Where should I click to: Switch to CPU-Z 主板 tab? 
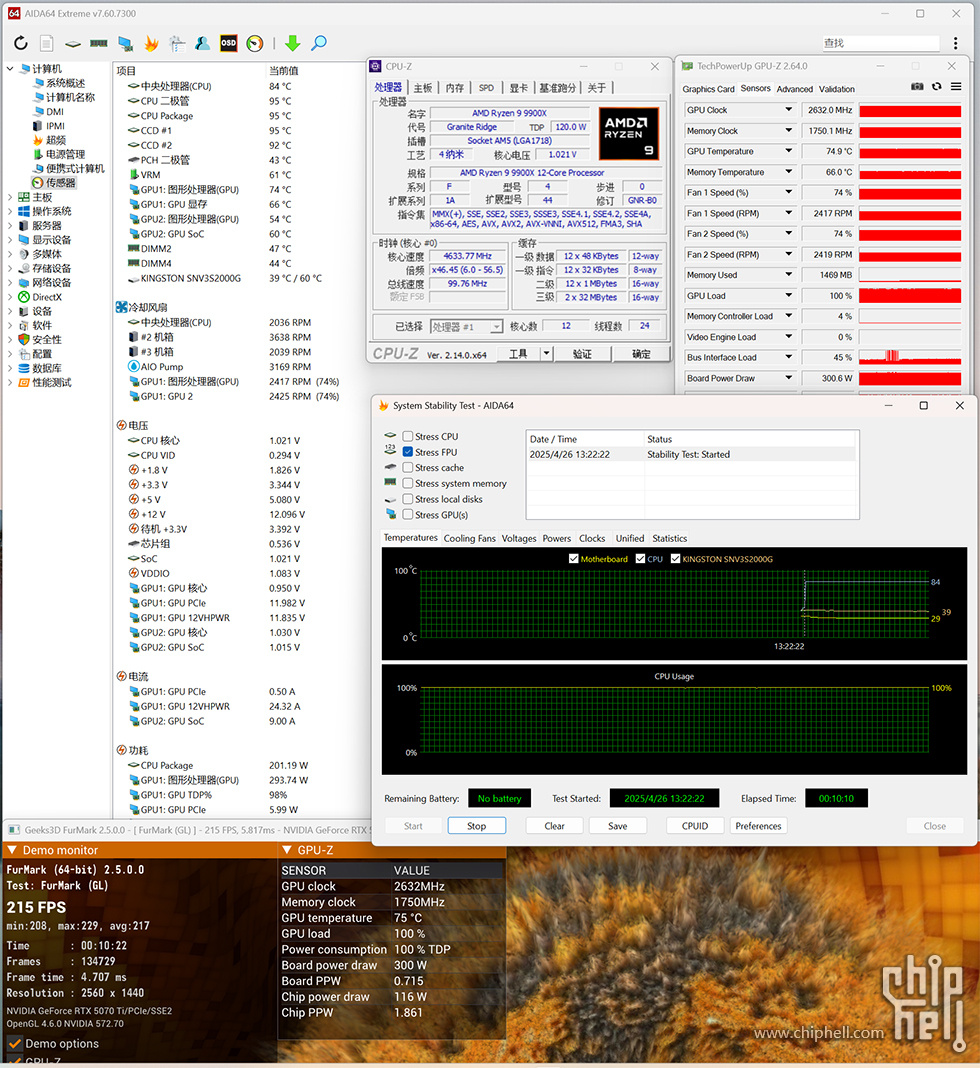coord(423,88)
